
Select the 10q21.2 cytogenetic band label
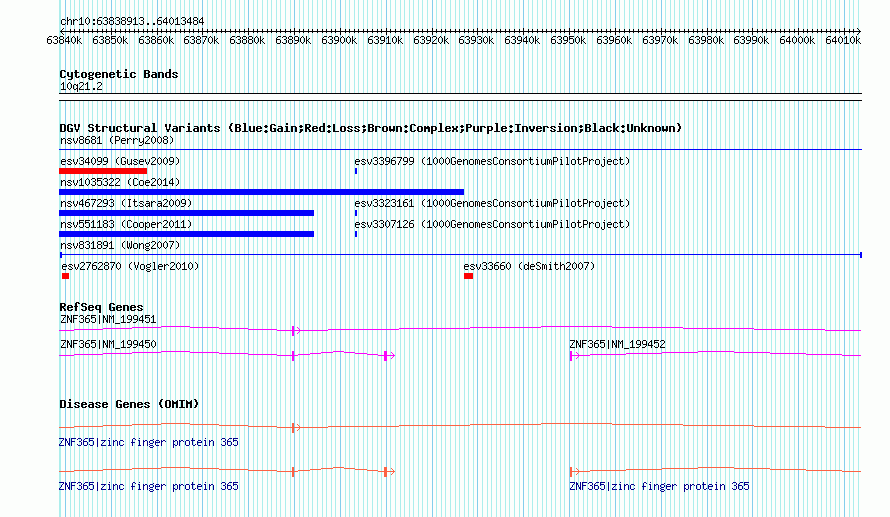pos(81,86)
